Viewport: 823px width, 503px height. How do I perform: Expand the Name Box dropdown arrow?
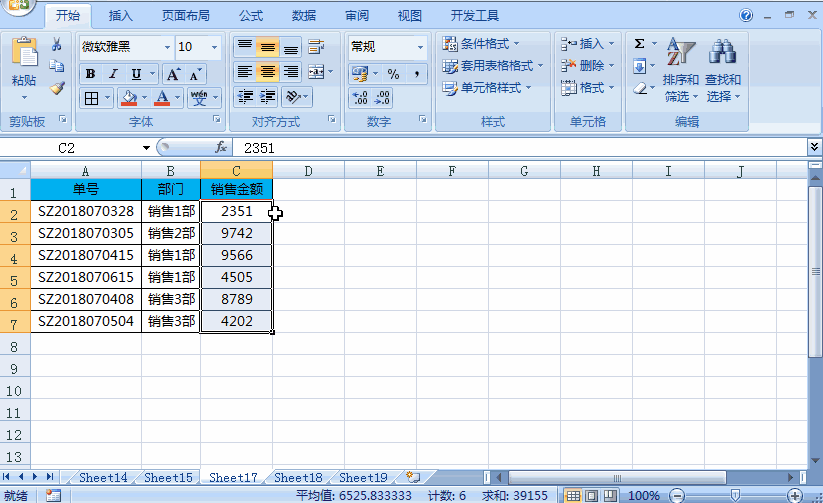(x=146, y=148)
